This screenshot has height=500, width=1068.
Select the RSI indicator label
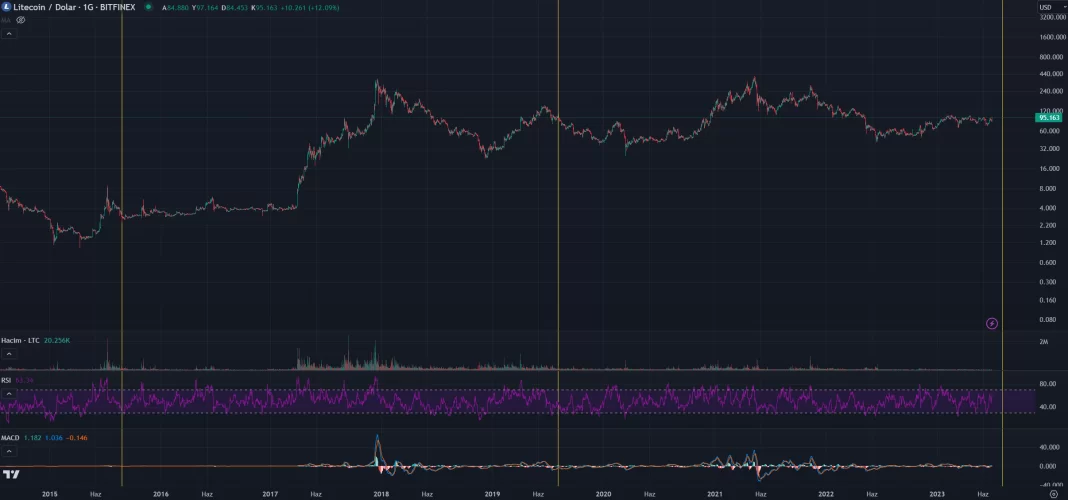point(7,380)
